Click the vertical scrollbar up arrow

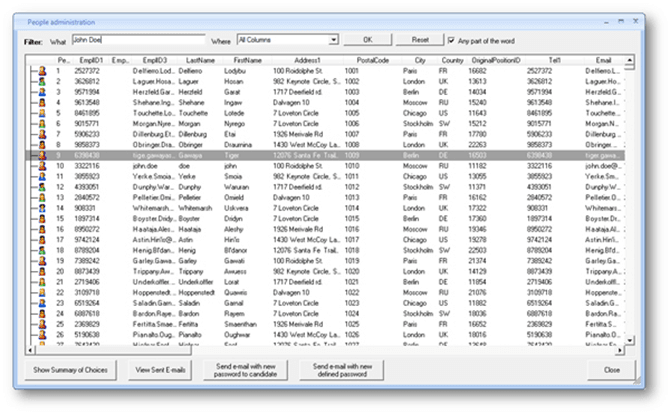(x=629, y=61)
